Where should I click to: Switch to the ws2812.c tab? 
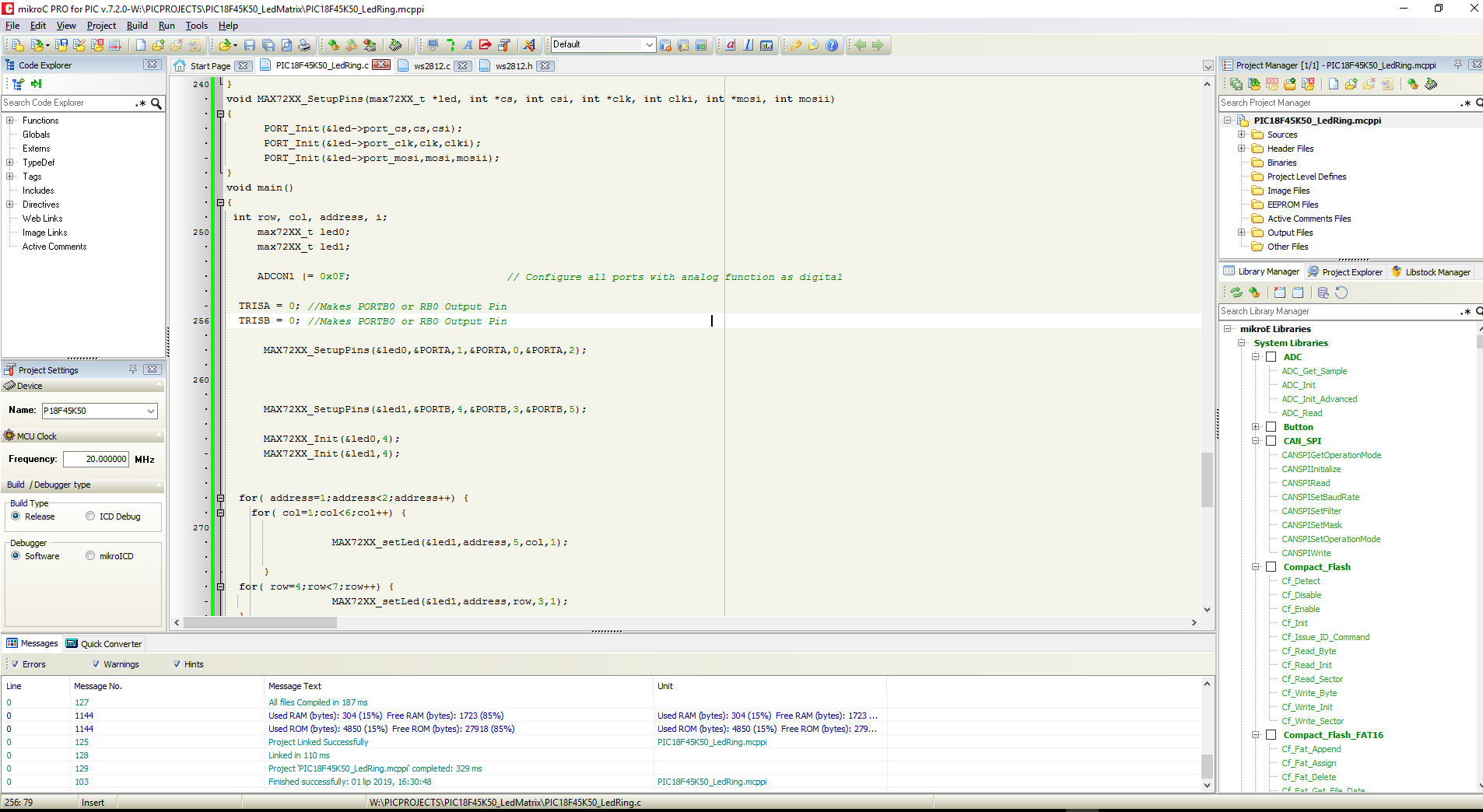(432, 66)
